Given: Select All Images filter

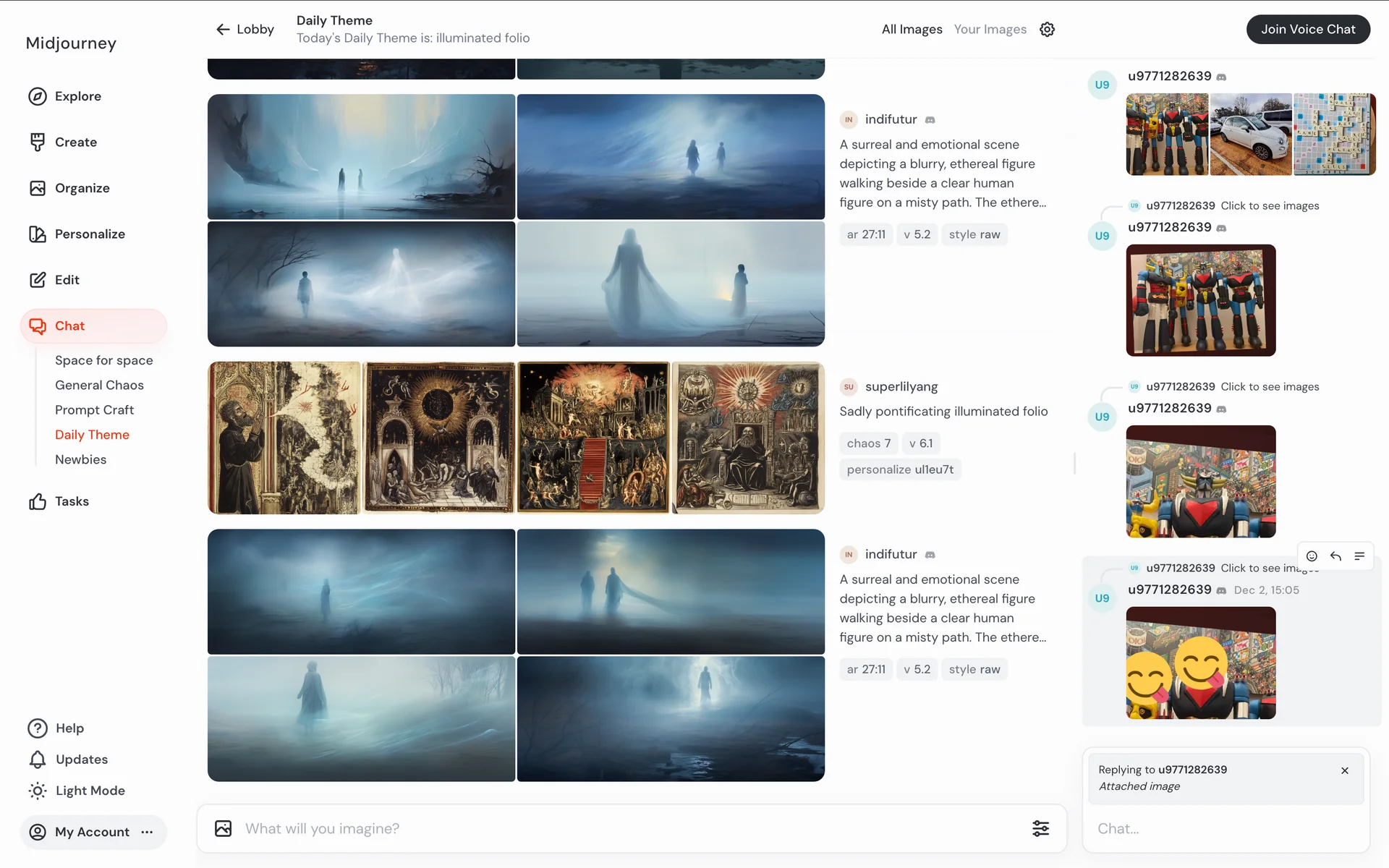Looking at the screenshot, I should pyautogui.click(x=912, y=30).
